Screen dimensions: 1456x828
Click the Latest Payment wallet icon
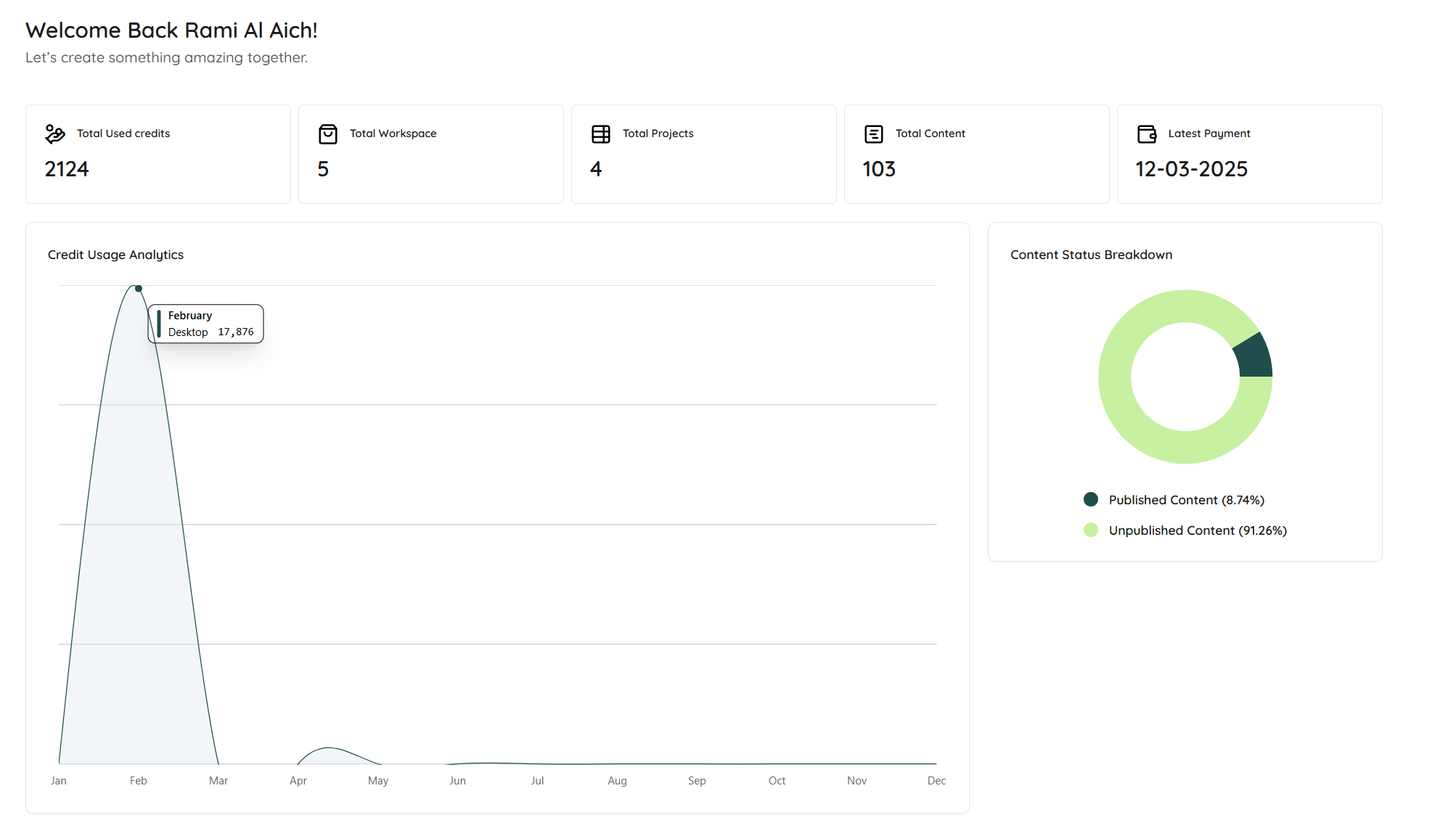1147,134
